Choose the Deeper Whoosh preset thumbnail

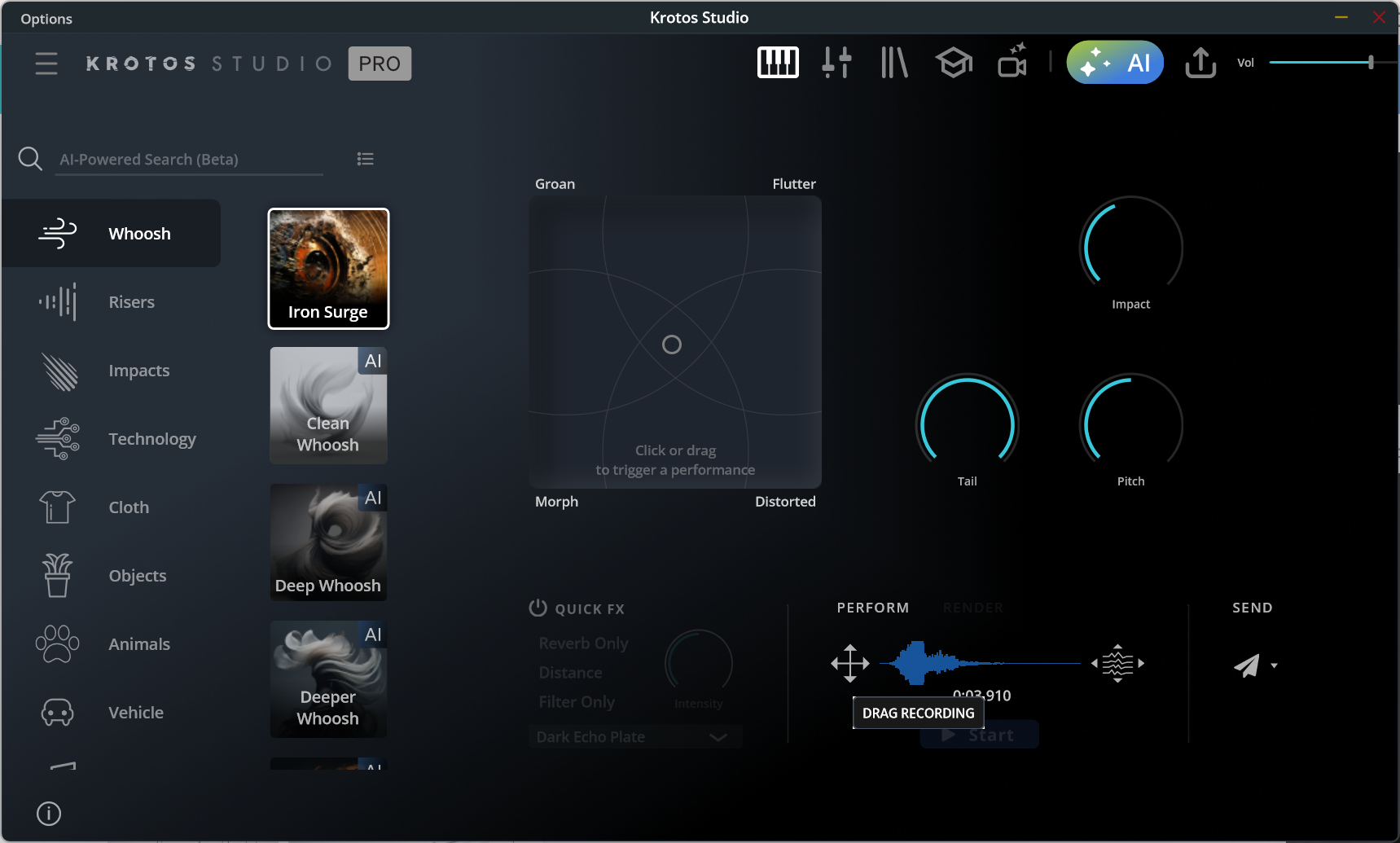click(x=328, y=679)
